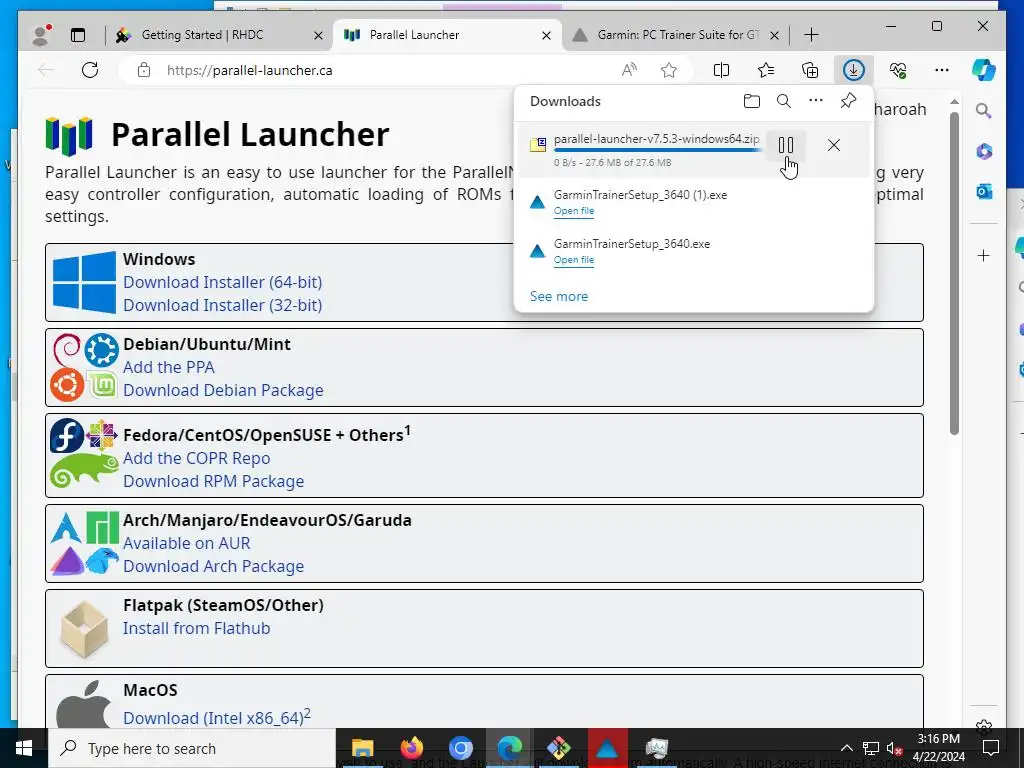Close the Parallel Launcher tab
This screenshot has width=1024, height=768.
pos(546,35)
